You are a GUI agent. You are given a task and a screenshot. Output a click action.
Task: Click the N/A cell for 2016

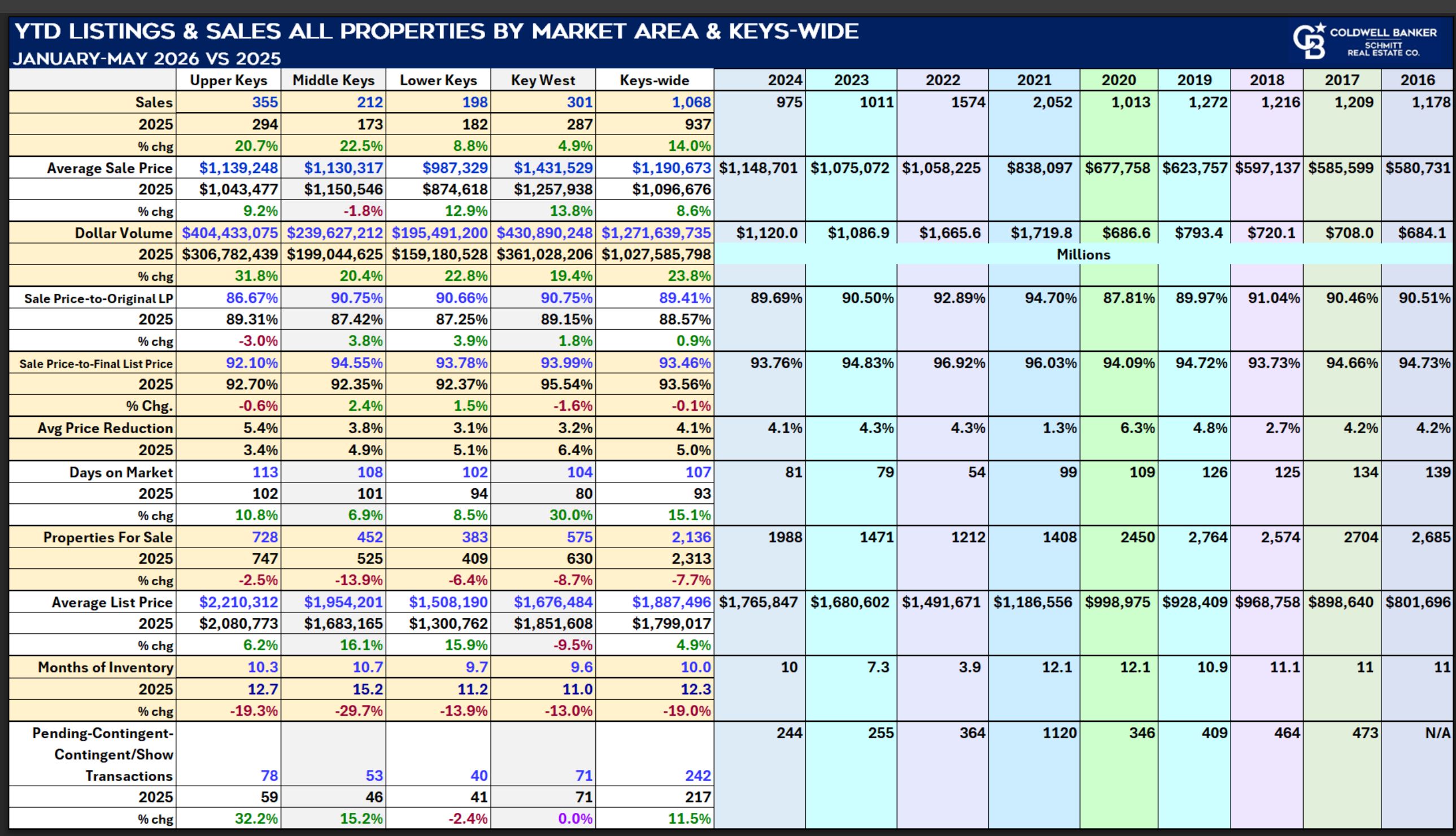click(x=1437, y=733)
